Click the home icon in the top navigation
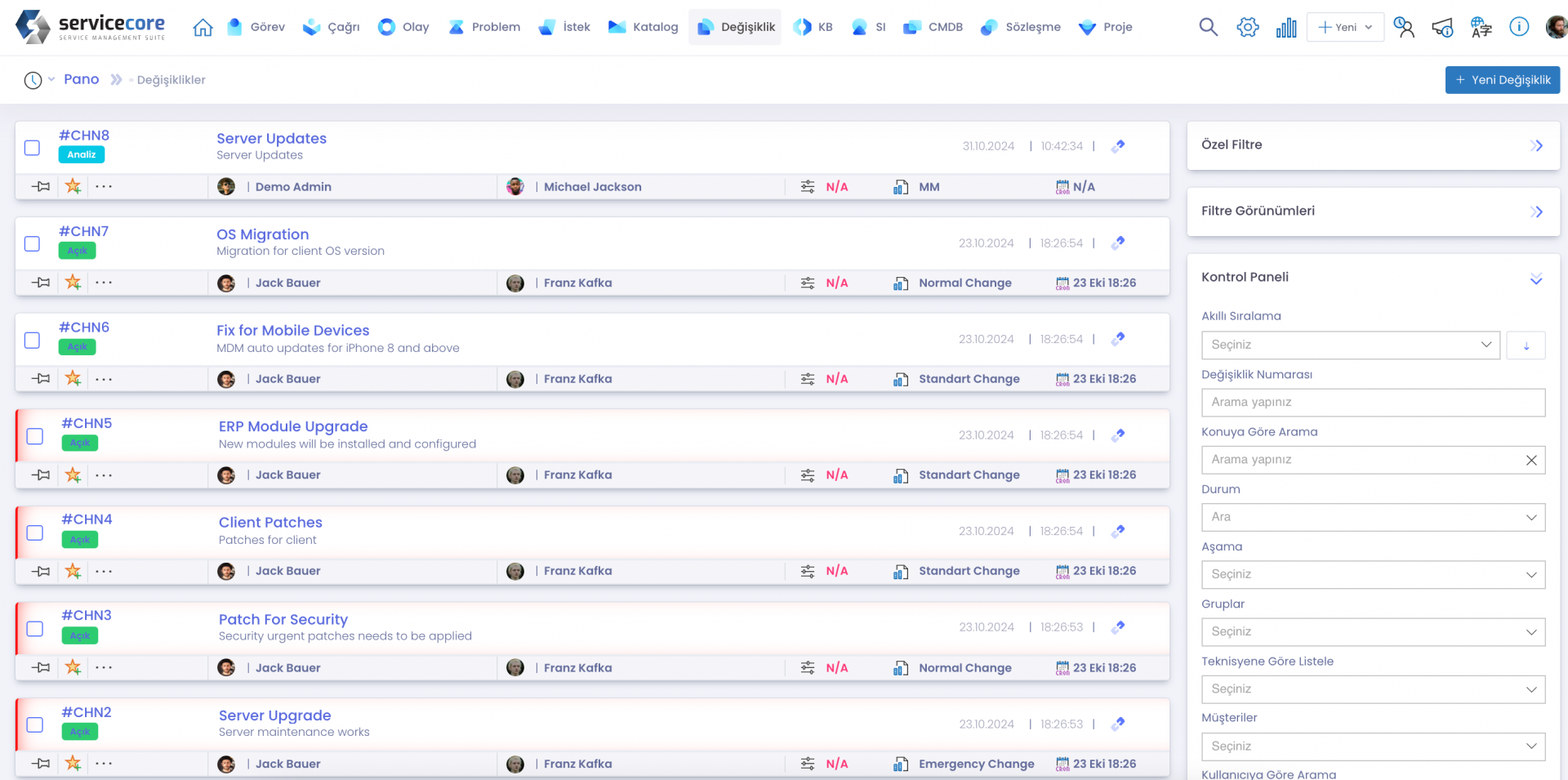1568x780 pixels. 203,28
